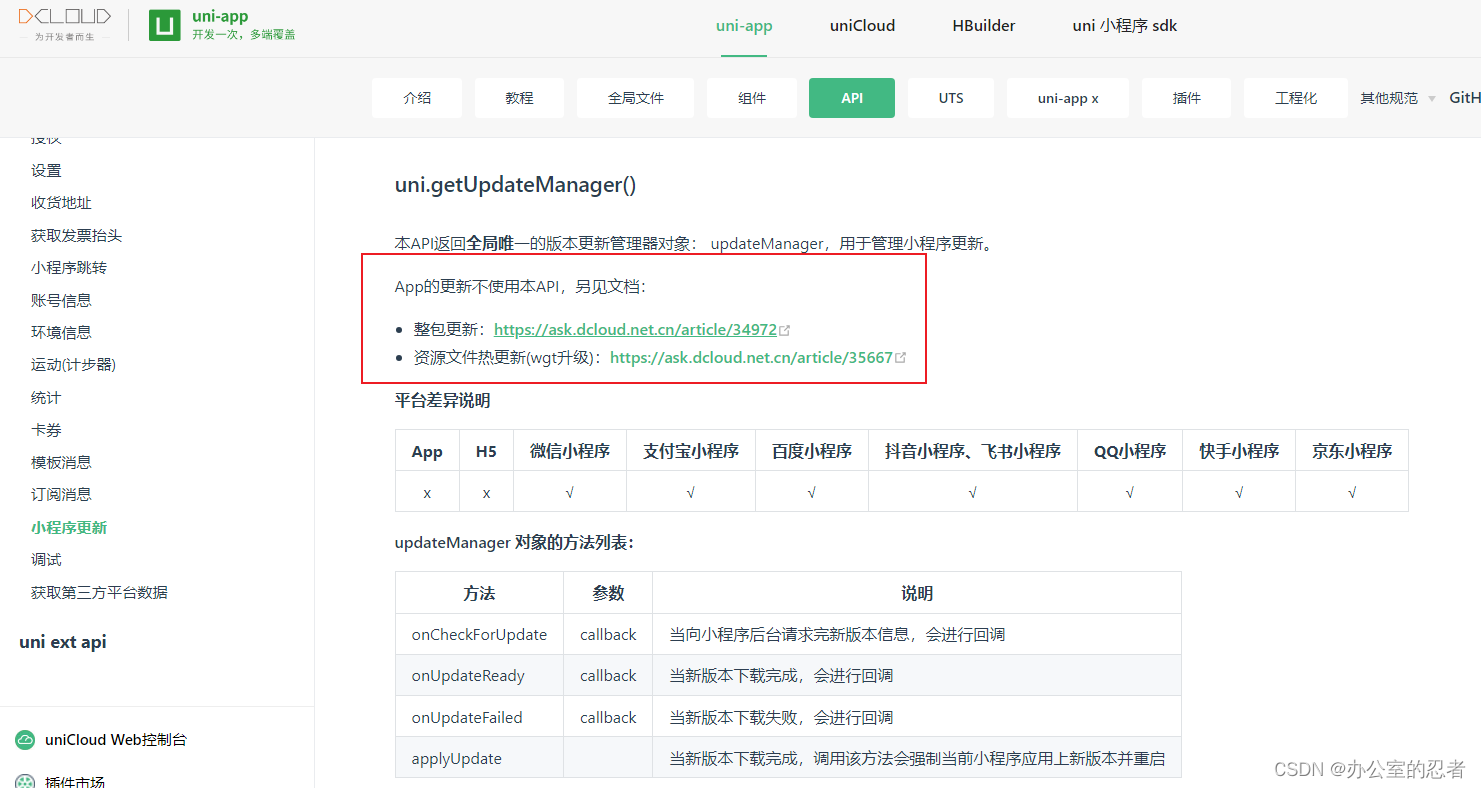The image size is (1481, 788).
Task: Open the 插件市场 sidebar link
Action: pos(75,782)
